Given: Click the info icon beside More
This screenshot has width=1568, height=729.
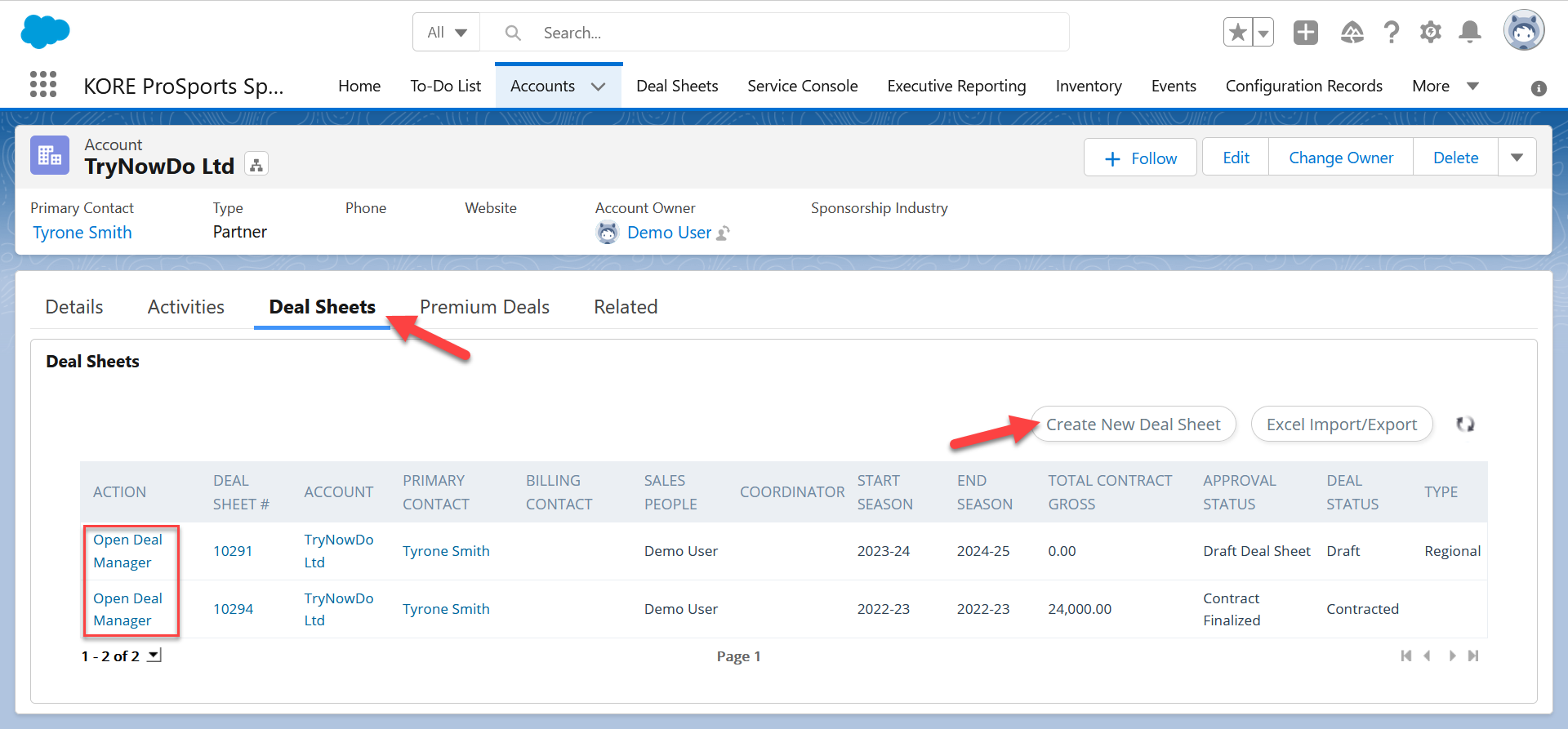Looking at the screenshot, I should (x=1539, y=88).
